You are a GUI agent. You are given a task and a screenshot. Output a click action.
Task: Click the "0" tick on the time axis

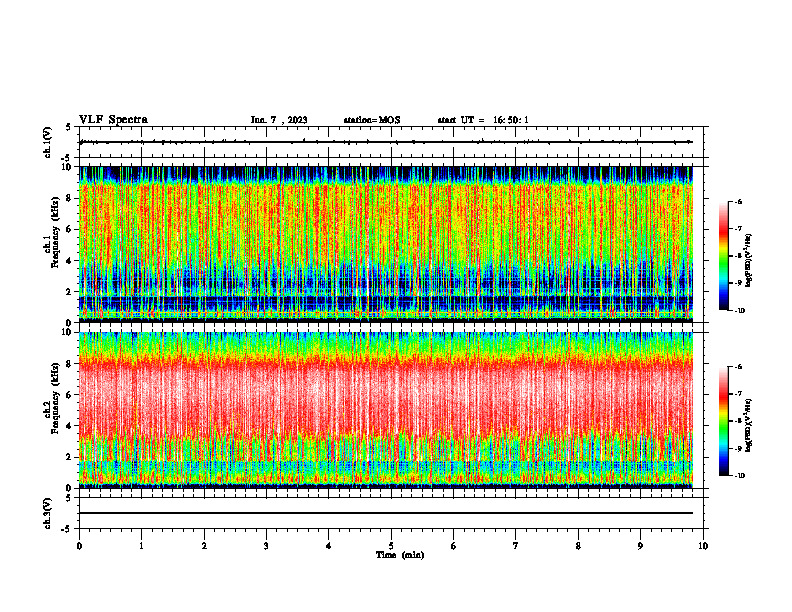[x=79, y=546]
